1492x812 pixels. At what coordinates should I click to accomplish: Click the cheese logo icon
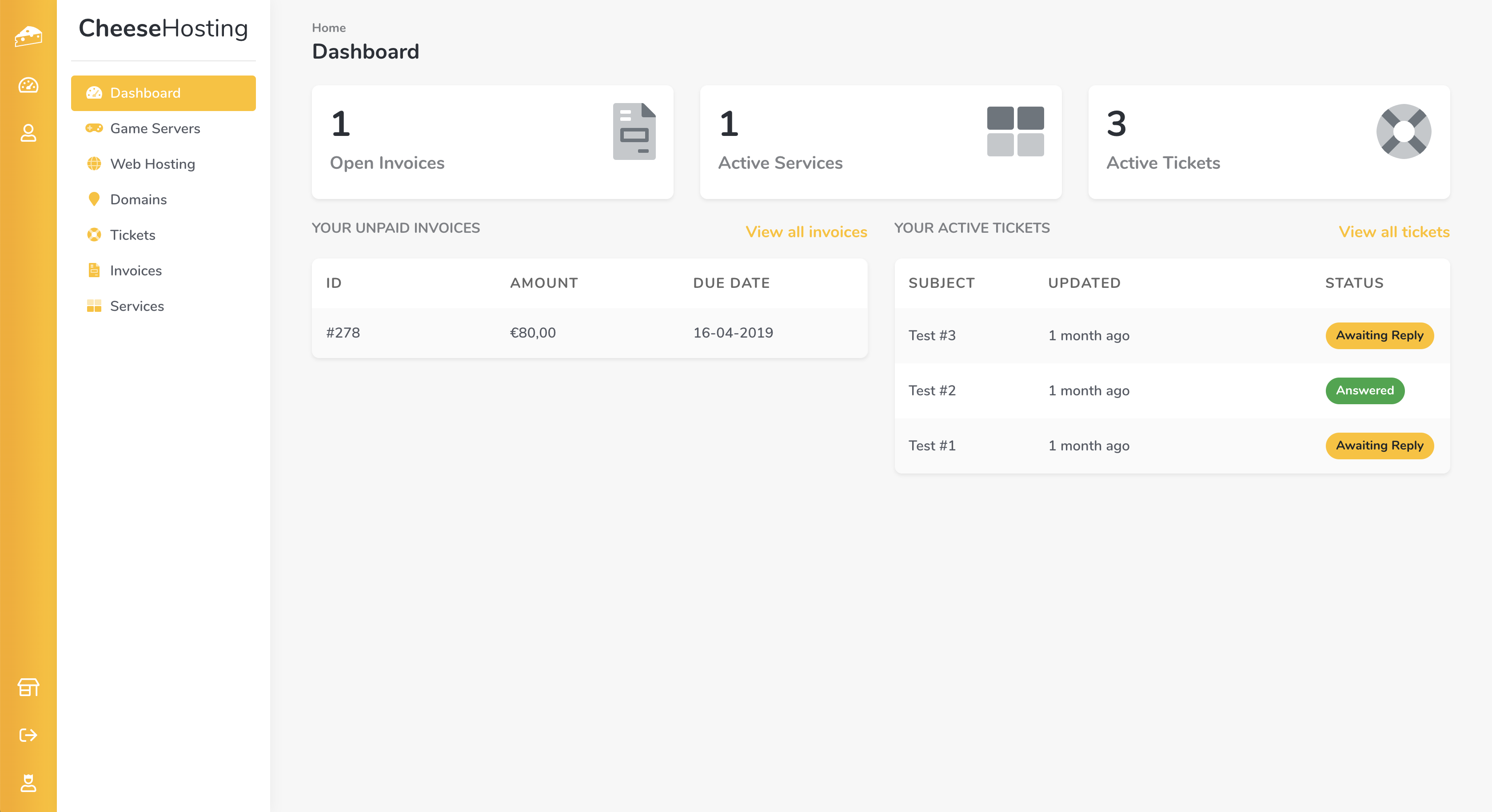[x=28, y=36]
